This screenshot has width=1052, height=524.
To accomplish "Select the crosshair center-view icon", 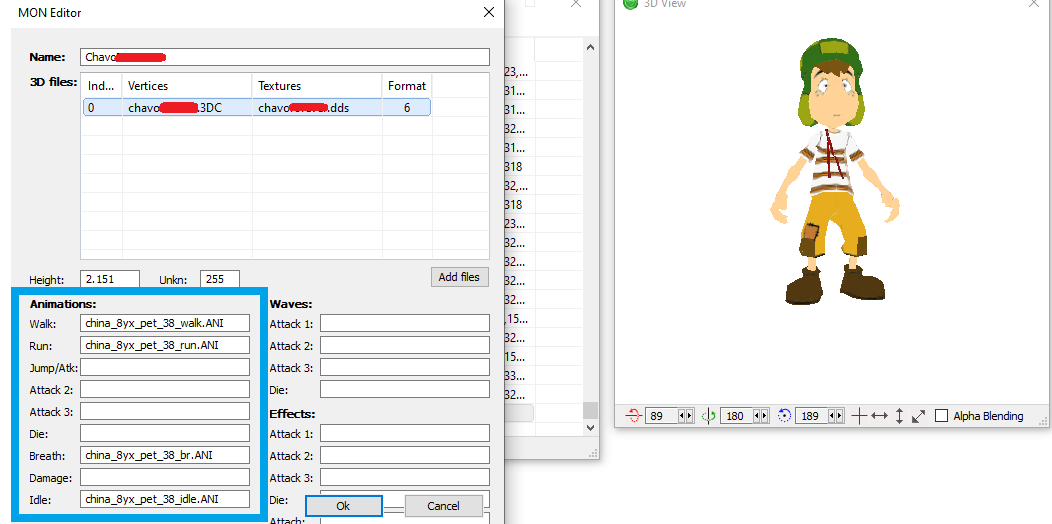I will coord(859,416).
